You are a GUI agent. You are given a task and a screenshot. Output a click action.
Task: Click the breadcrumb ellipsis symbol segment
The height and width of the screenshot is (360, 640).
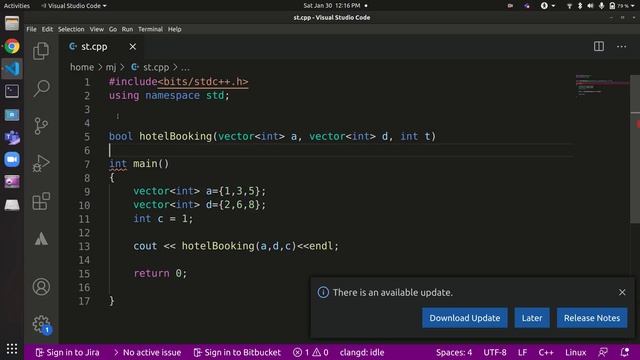185,67
